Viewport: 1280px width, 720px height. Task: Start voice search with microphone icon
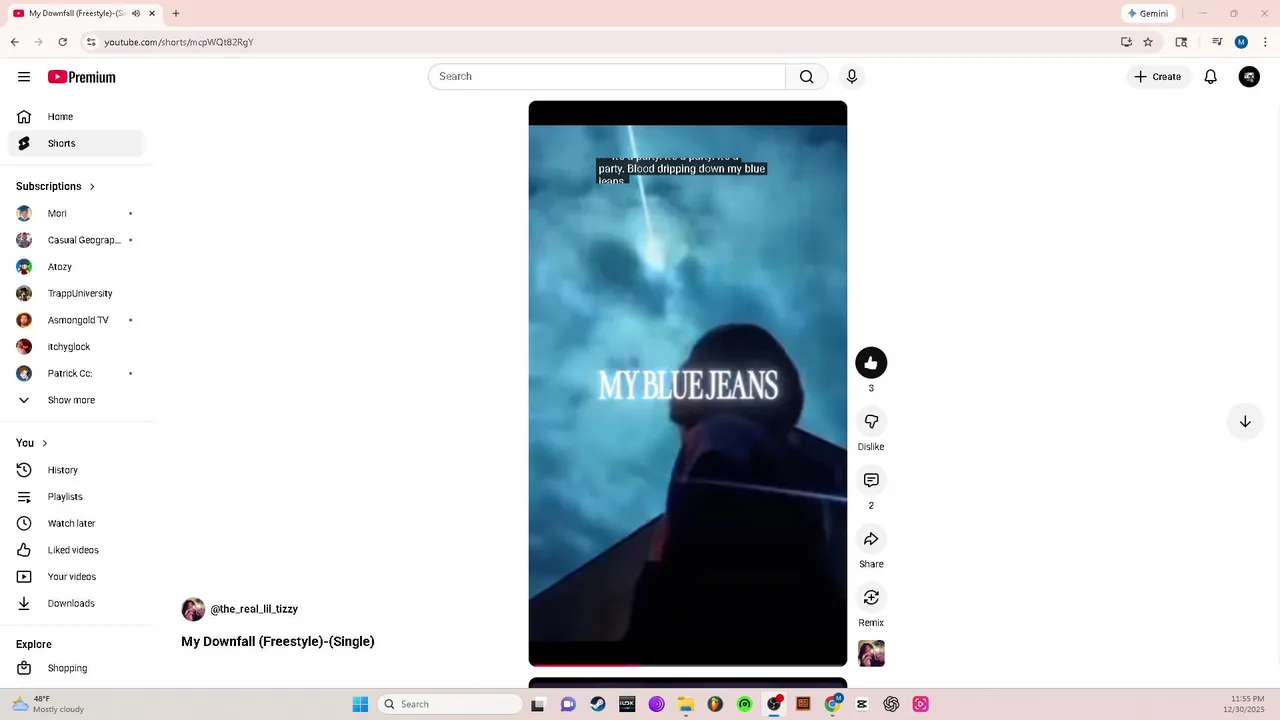(852, 77)
